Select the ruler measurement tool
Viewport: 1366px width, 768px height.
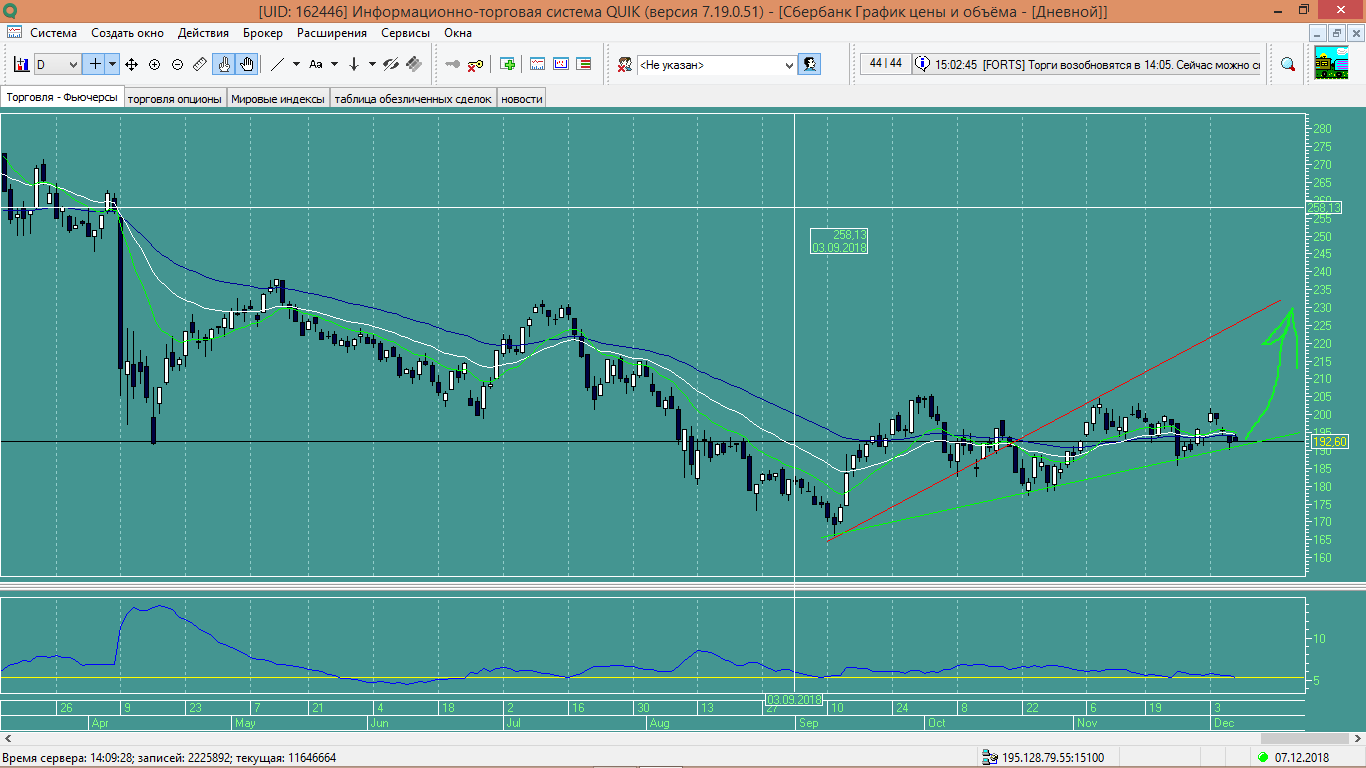200,64
